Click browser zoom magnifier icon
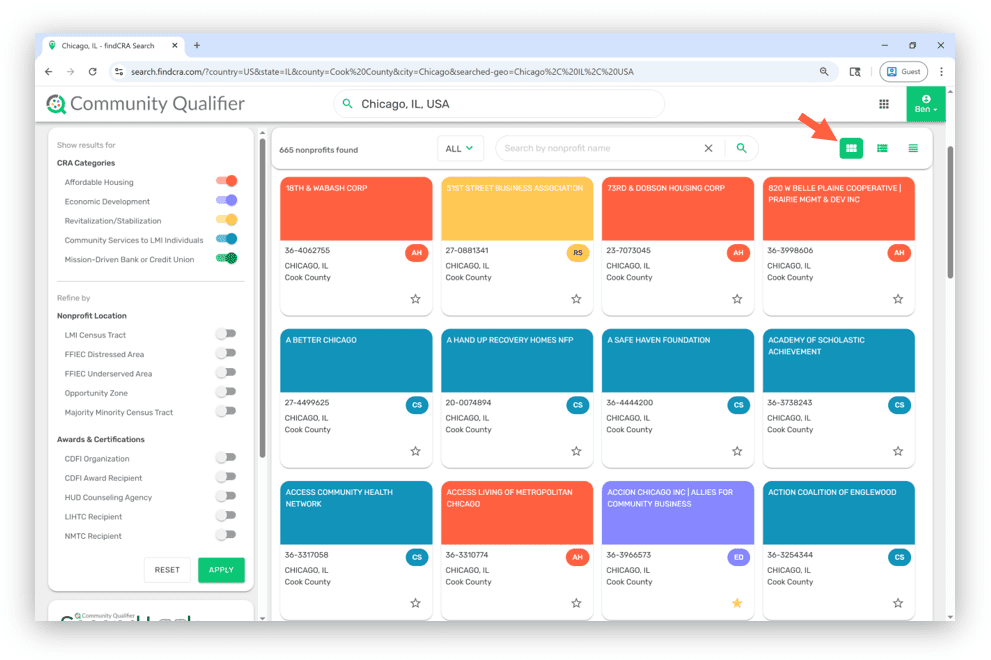Screen dimensions: 991x660 coord(824,71)
